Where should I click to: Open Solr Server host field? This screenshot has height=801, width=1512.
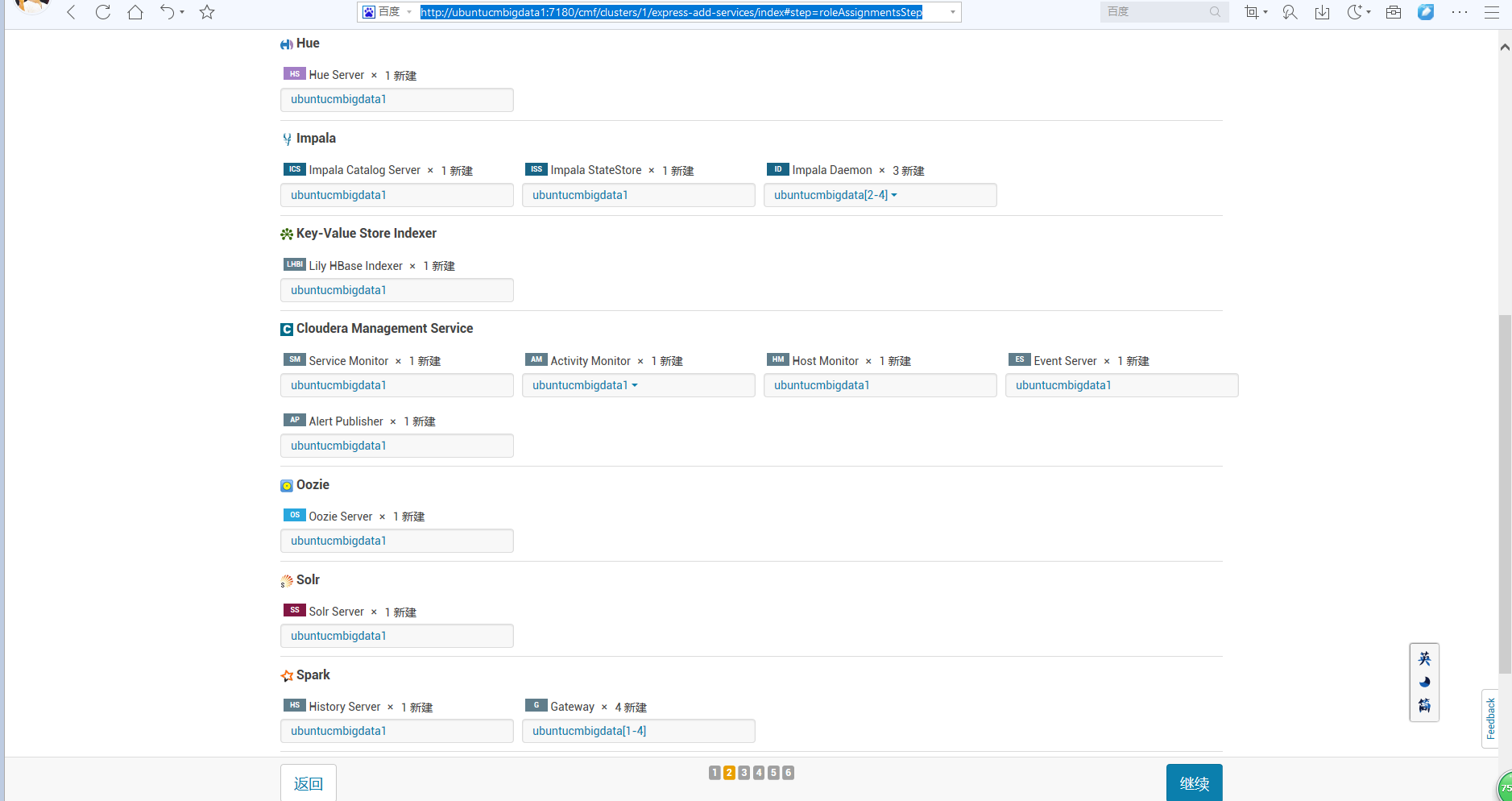tap(397, 636)
